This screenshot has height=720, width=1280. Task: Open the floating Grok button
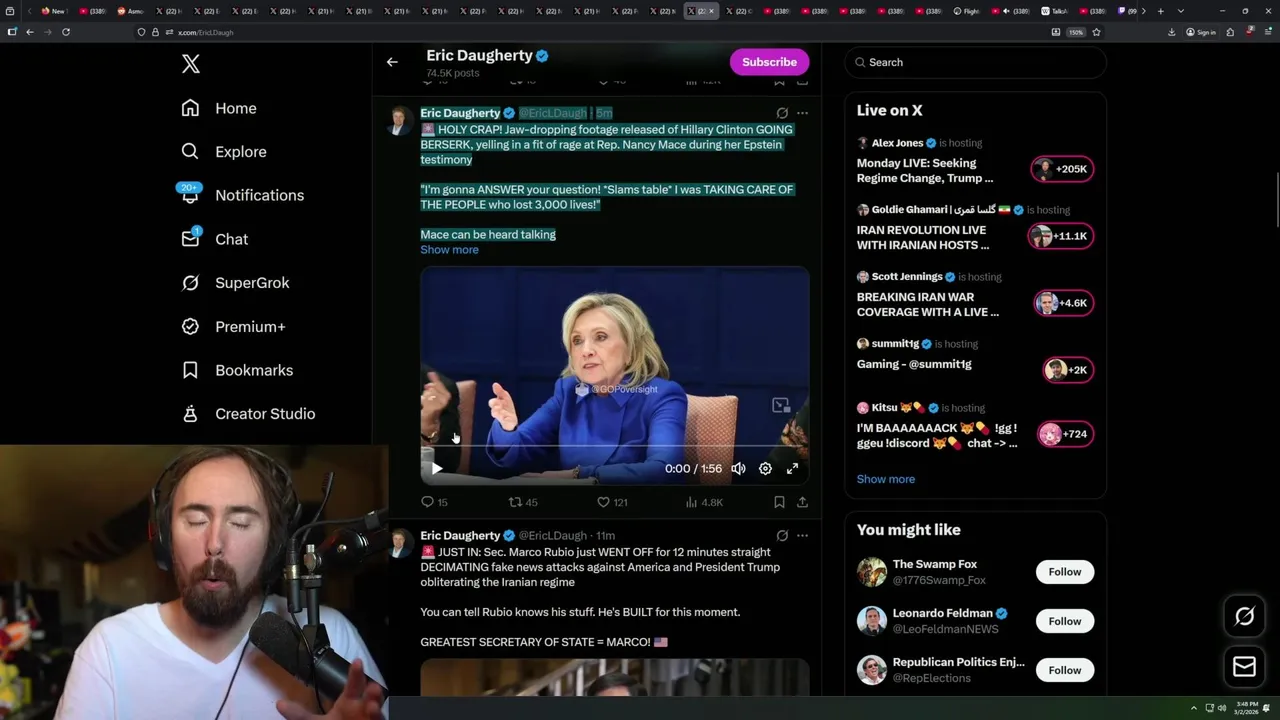point(1245,617)
